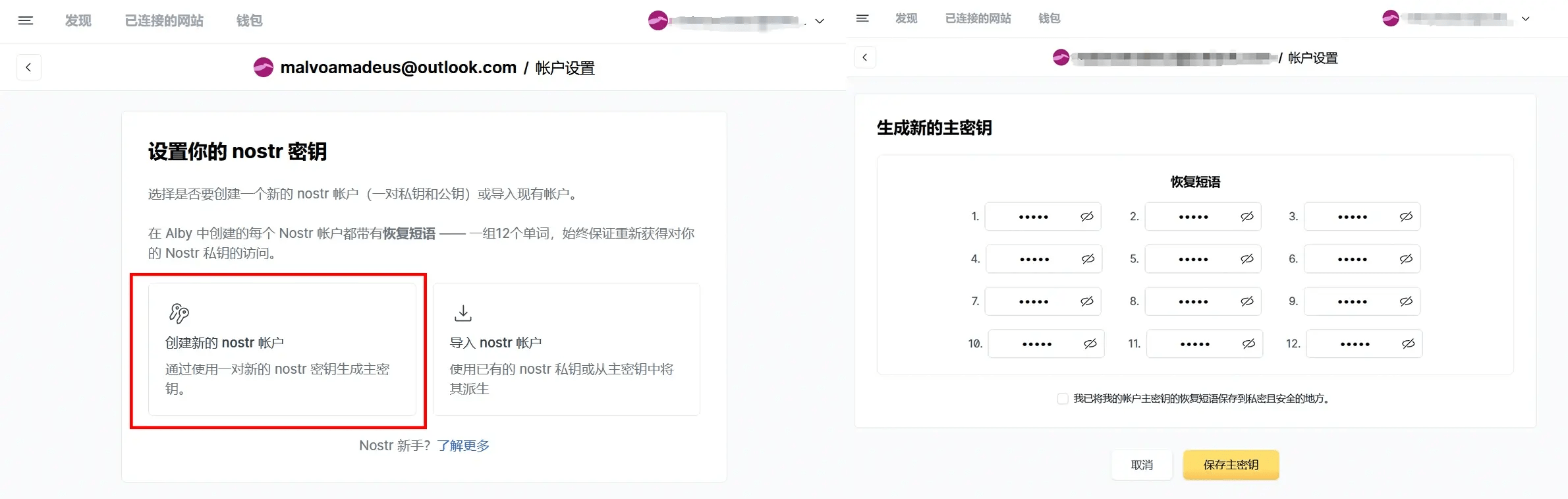Screen dimensions: 1568x499
Task: Open 发现 tab in left window
Action: [x=78, y=21]
